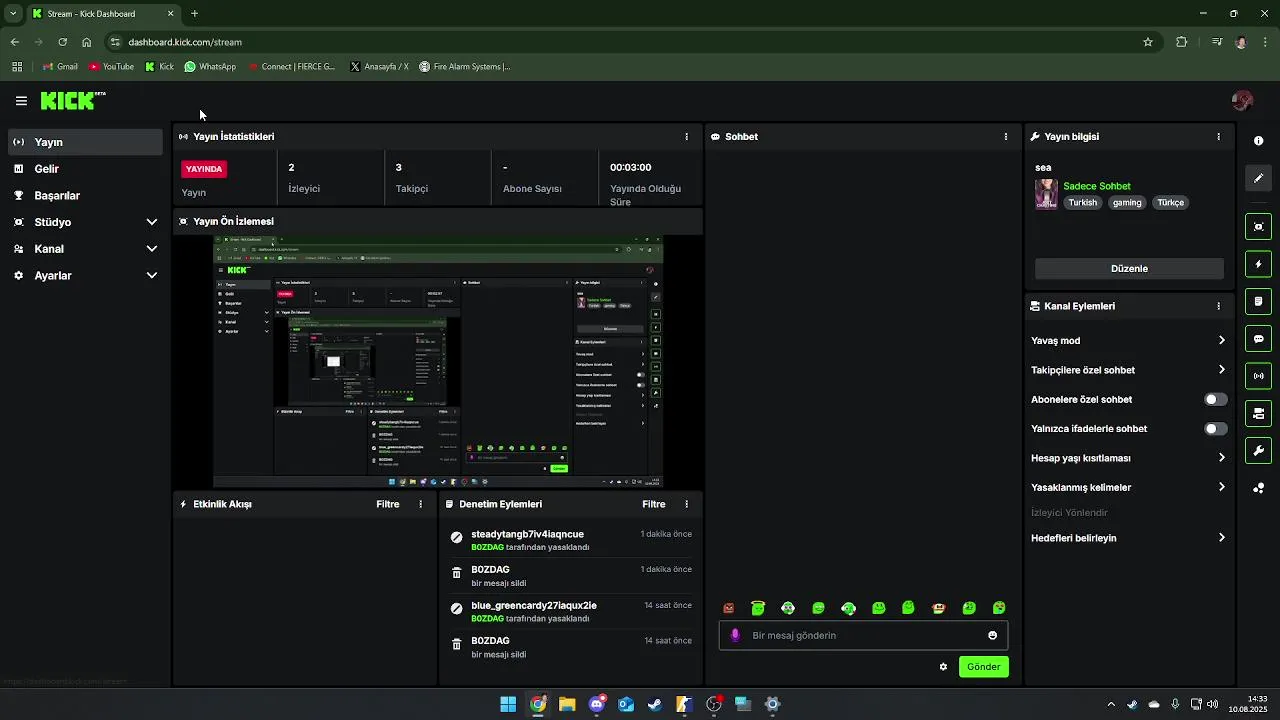Click the chat message input field
This screenshot has width=1280, height=720.
(863, 635)
